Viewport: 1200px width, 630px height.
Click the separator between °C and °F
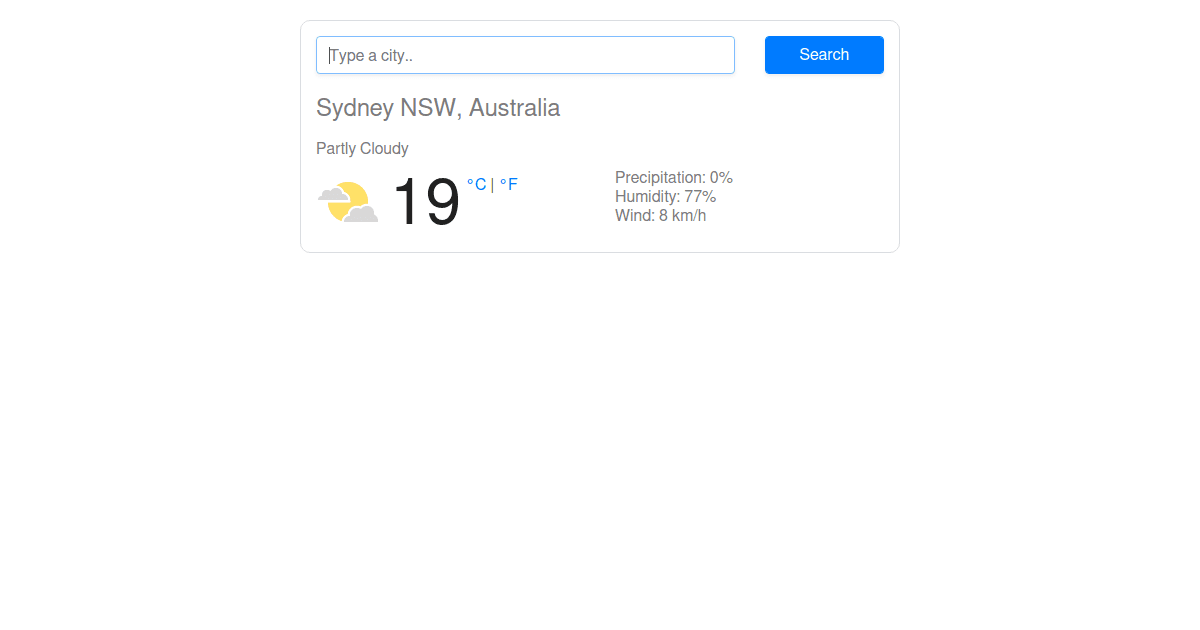click(493, 184)
